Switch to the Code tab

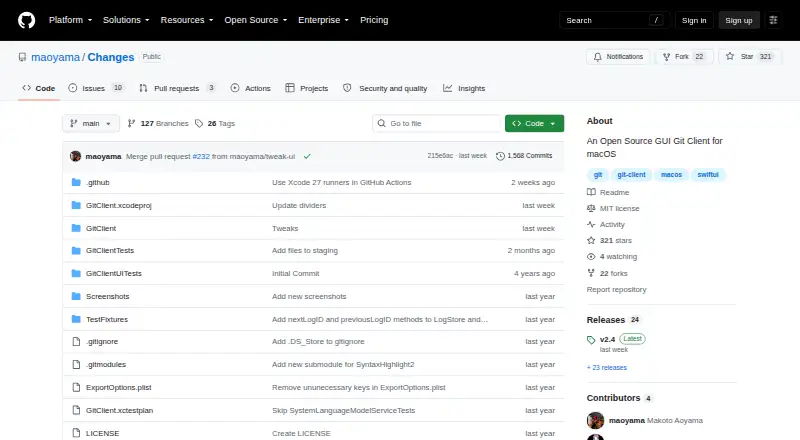[39, 88]
